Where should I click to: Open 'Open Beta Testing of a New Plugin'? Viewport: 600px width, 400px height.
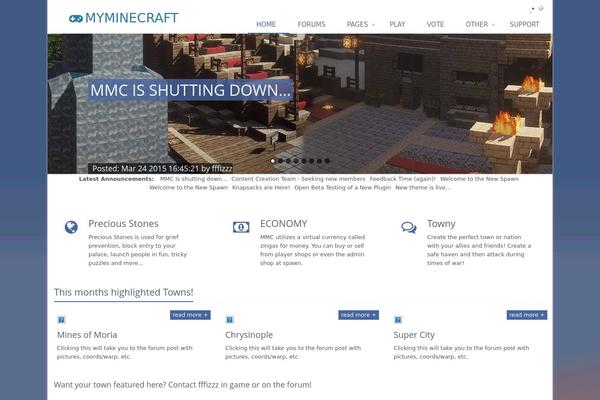point(342,188)
